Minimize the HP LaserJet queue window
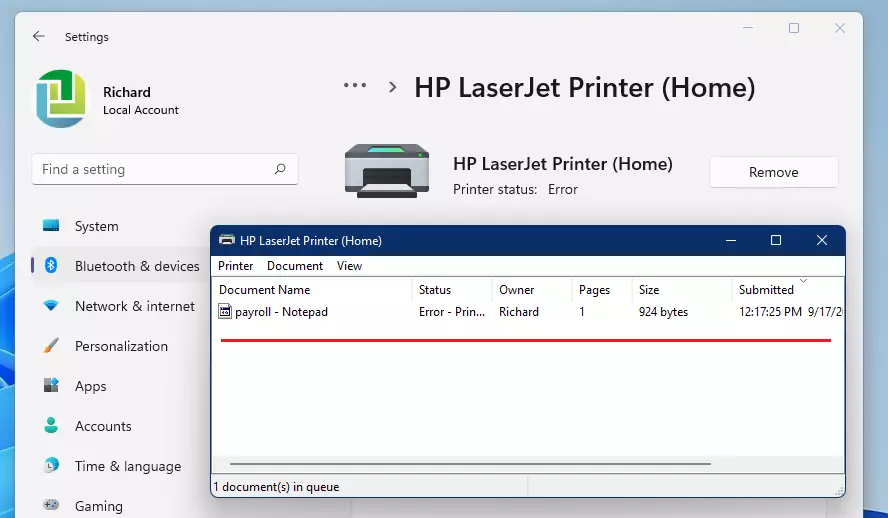888x518 pixels. [x=731, y=240]
